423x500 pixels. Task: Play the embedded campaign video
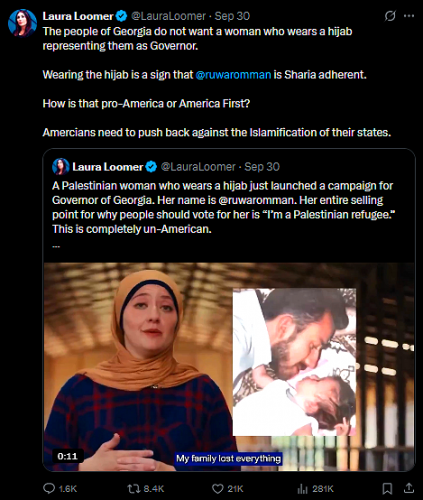coord(229,367)
